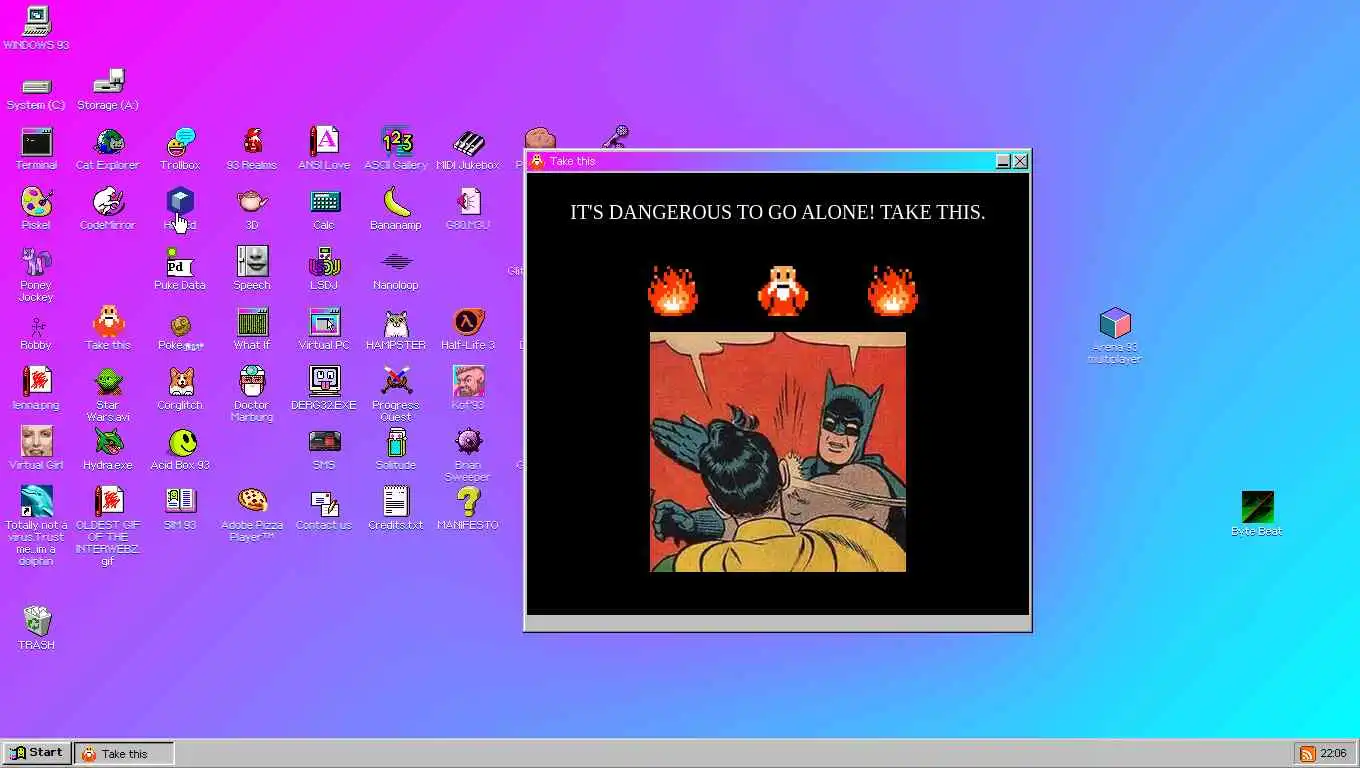
Task: Open the System (C:) drive
Action: point(36,93)
